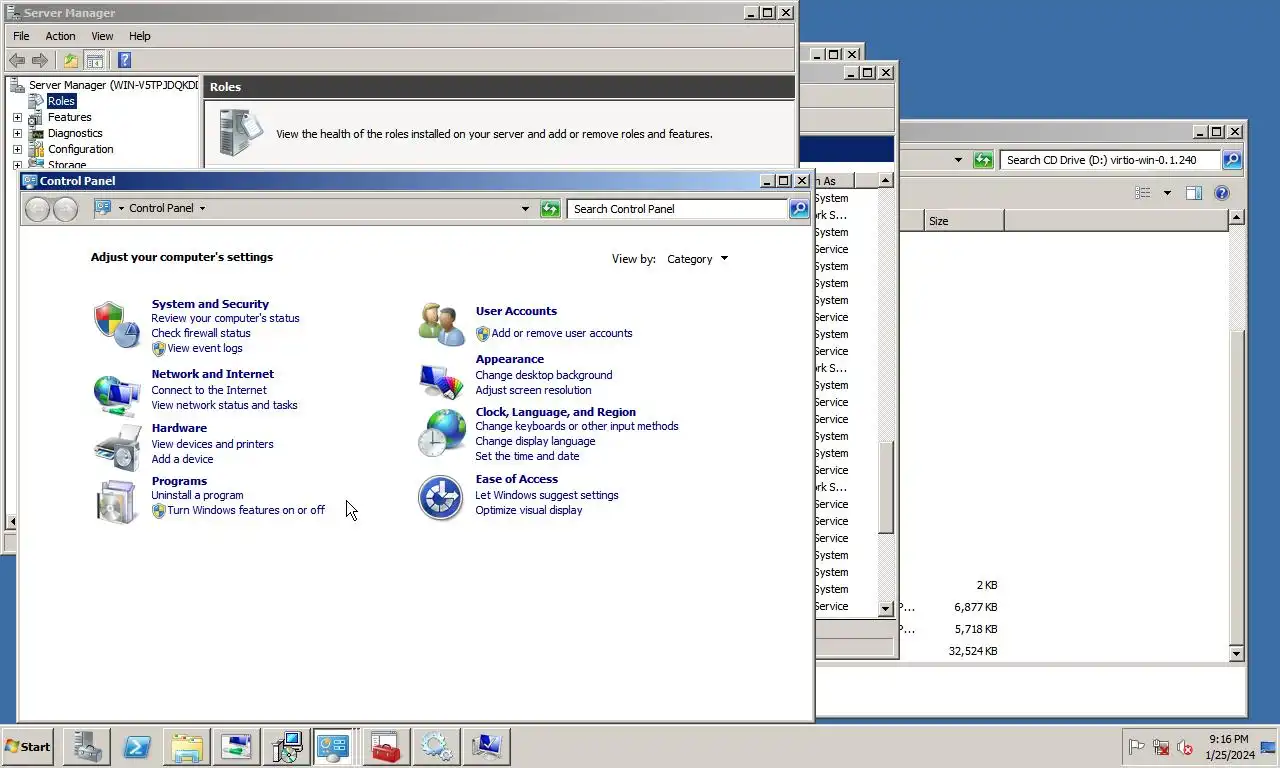Toggle Server Manager show/hide console tree icon
This screenshot has height=768, width=1280.
point(94,60)
